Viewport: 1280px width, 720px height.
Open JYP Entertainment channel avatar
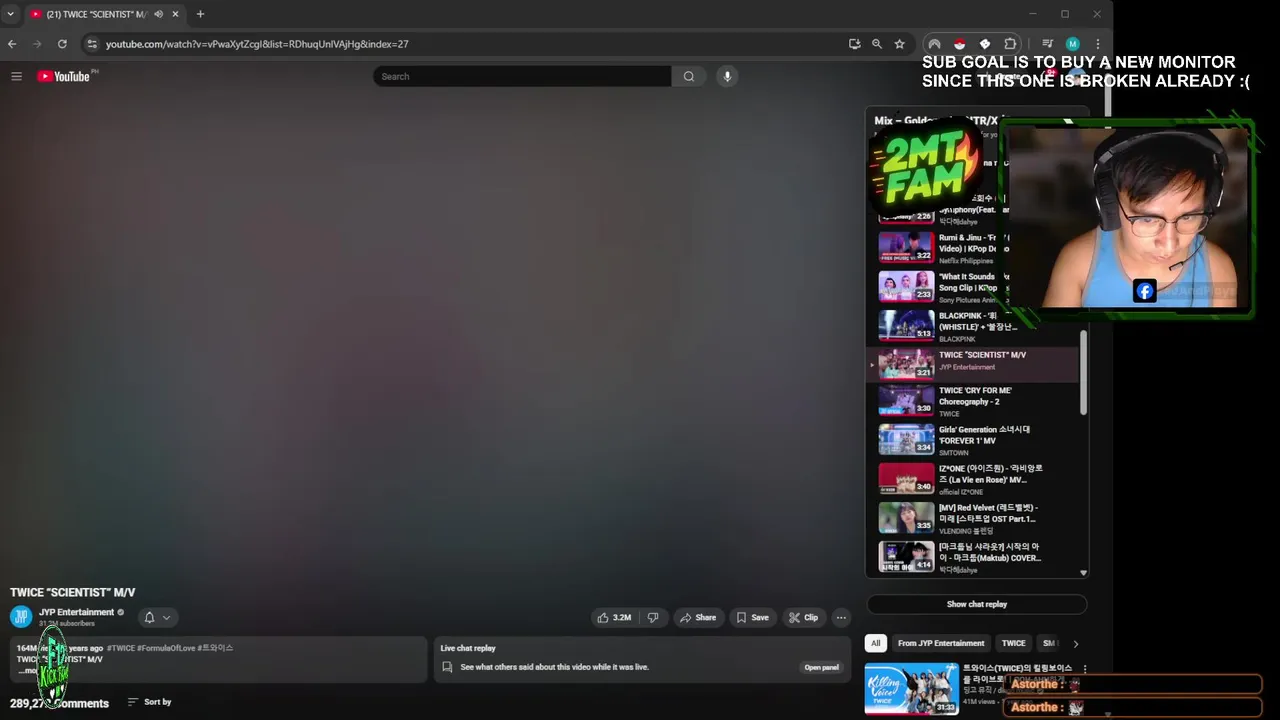(x=21, y=617)
